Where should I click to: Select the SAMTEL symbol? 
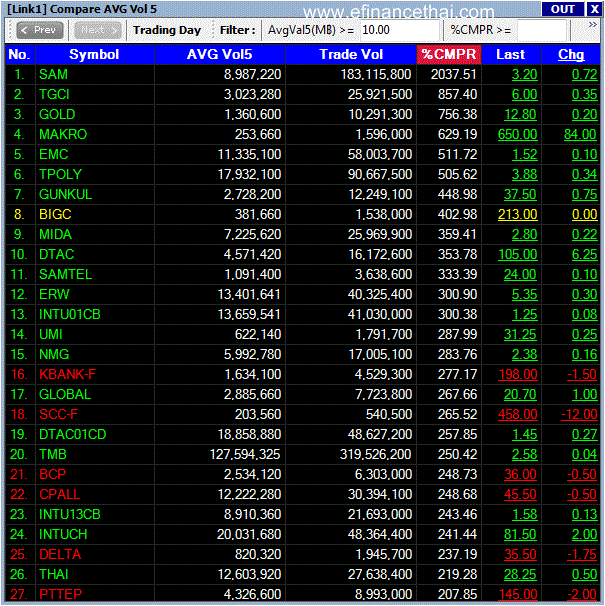click(65, 275)
